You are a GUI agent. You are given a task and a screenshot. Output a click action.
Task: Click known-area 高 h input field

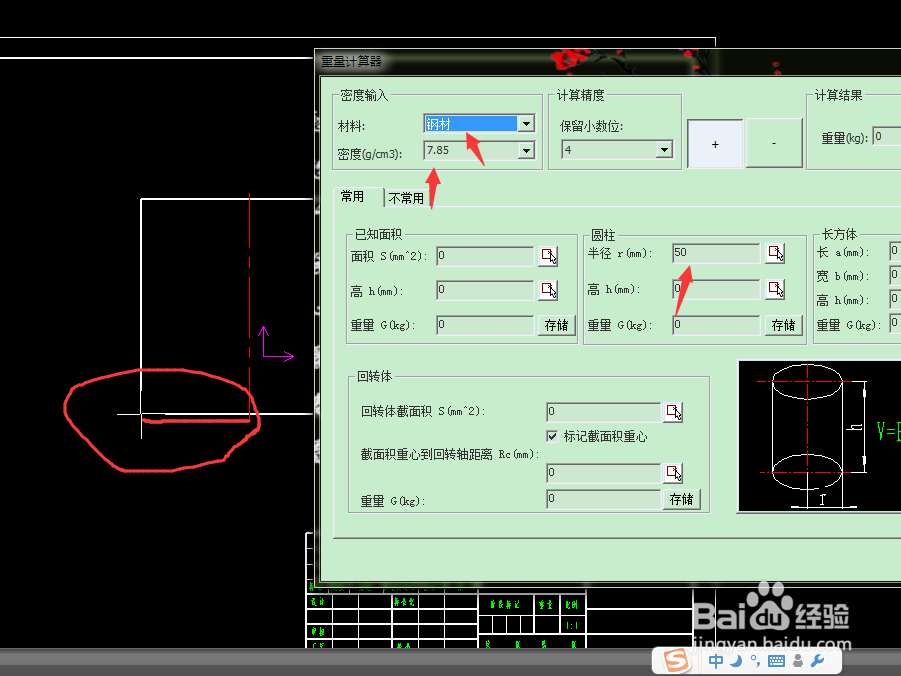pyautogui.click(x=485, y=290)
